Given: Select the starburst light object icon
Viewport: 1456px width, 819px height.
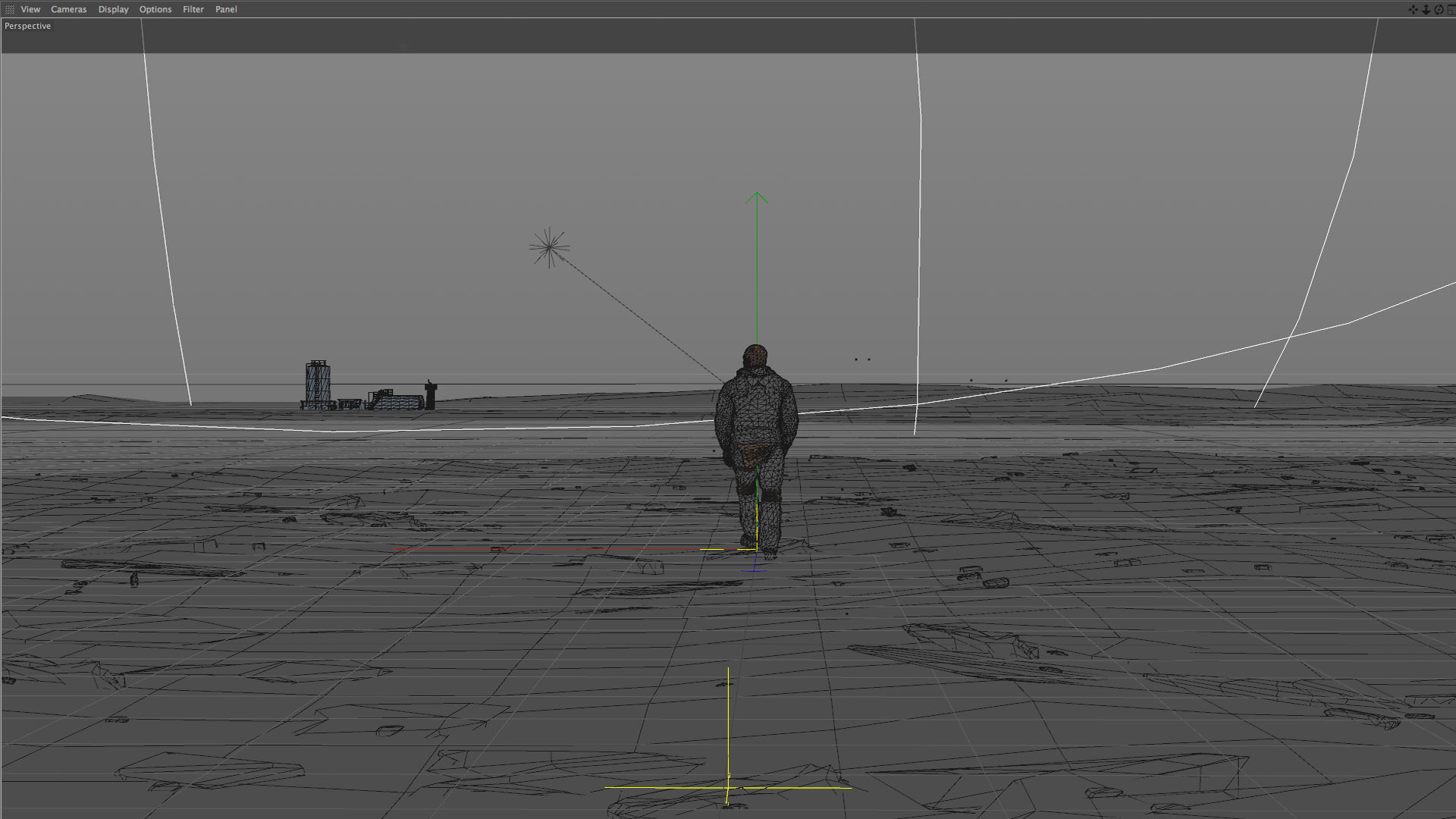Looking at the screenshot, I should (549, 247).
